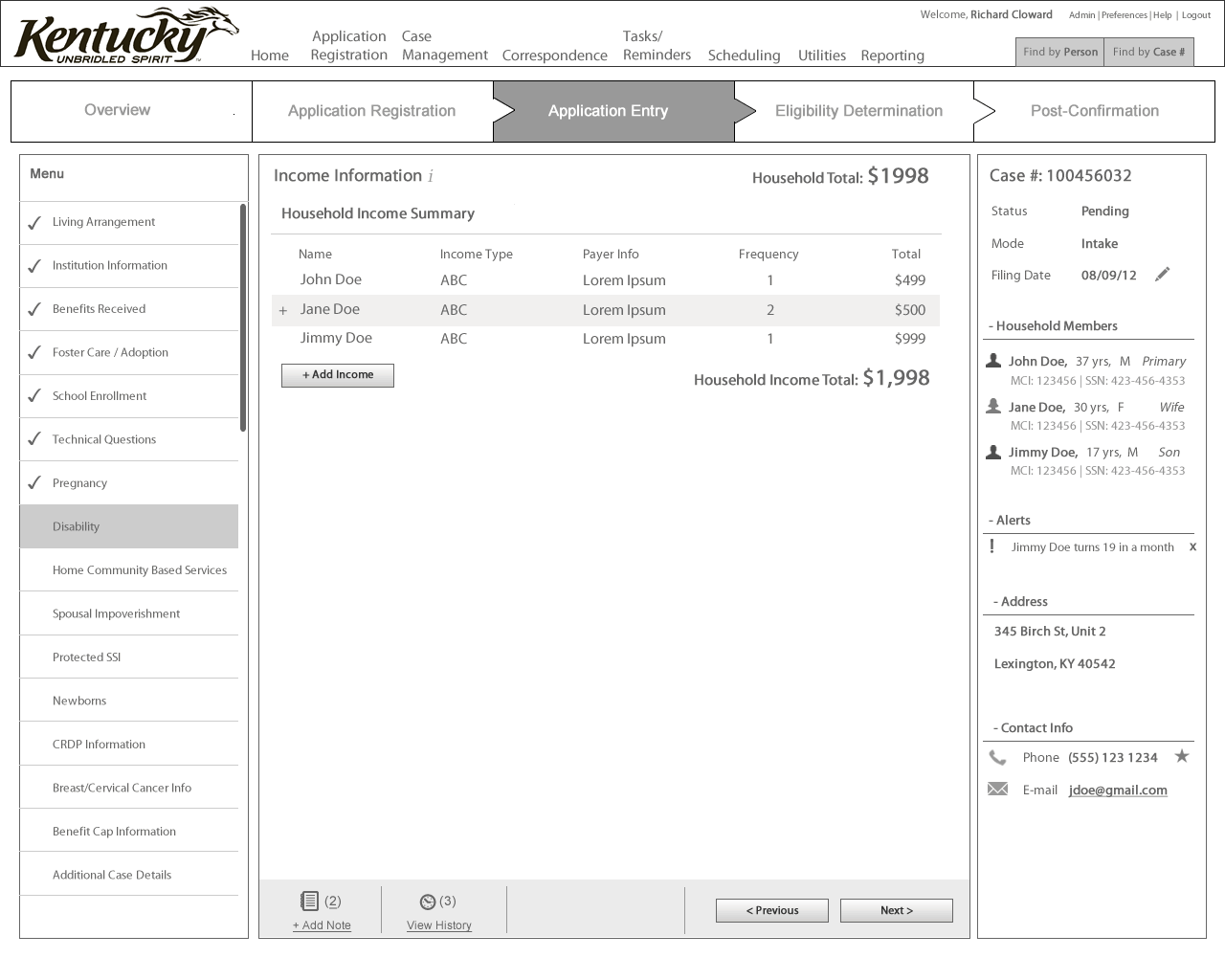Viewport: 1225px width, 980px height.
Task: Open School Enrollment in the menu
Action: pos(129,396)
